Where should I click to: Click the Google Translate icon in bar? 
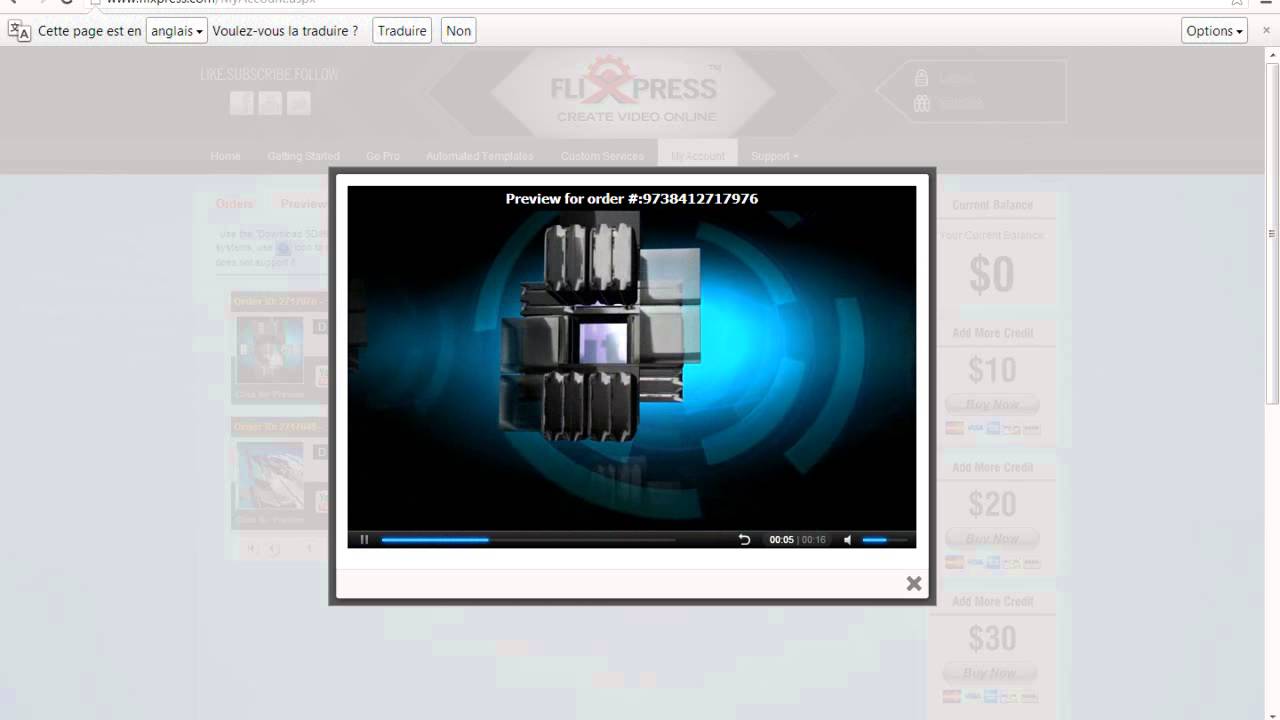pyautogui.click(x=19, y=31)
